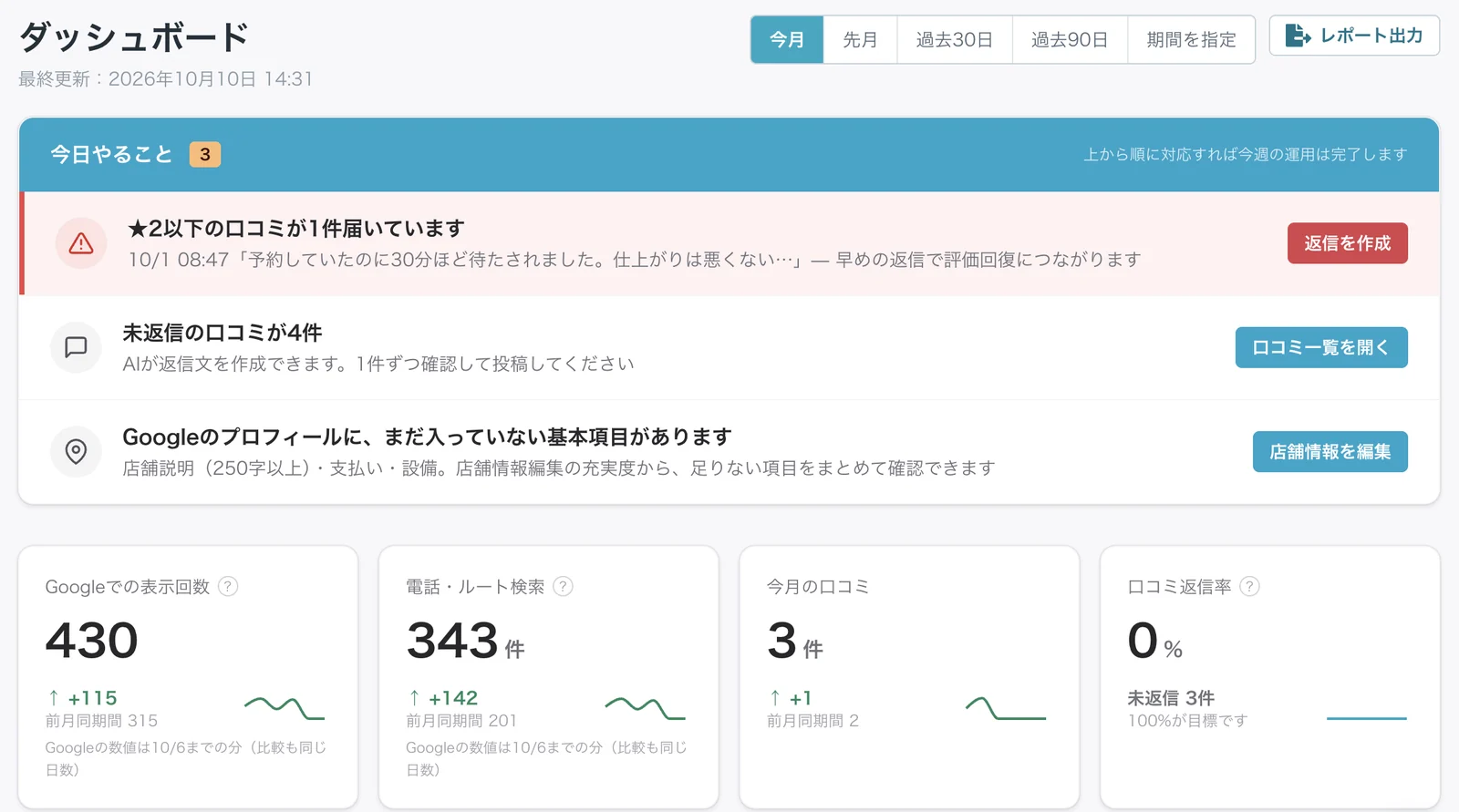
Task: Click the 未返信の口コミが4件 heading
Action: coord(222,333)
